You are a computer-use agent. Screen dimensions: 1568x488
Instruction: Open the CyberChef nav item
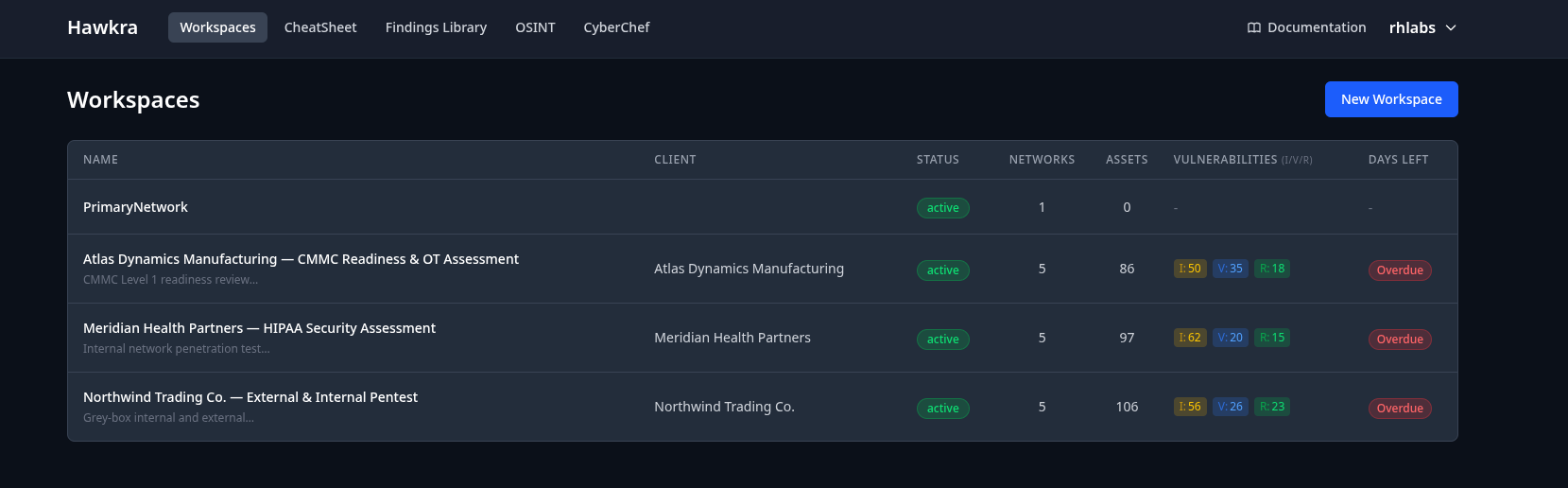pyautogui.click(x=616, y=27)
